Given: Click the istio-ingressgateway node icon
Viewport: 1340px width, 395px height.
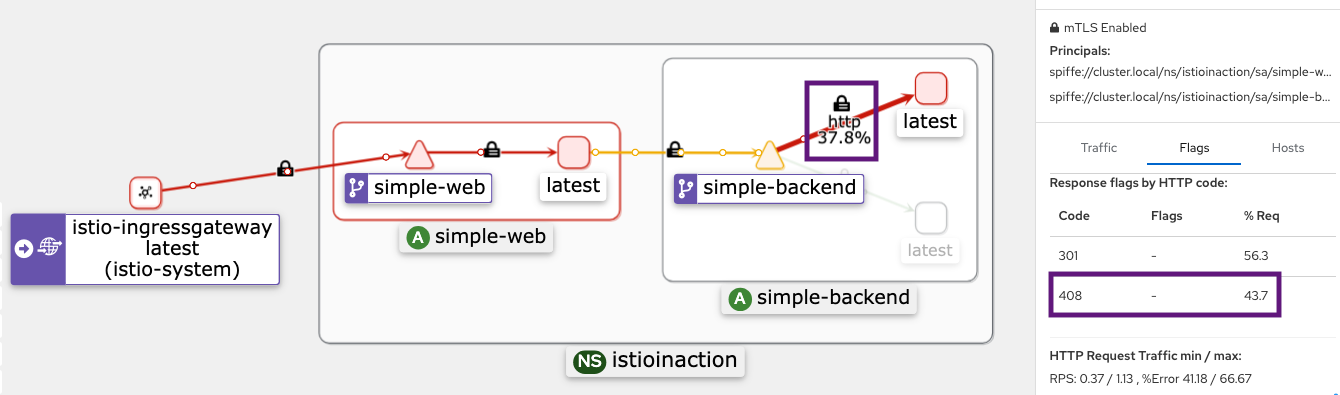Looking at the screenshot, I should click(x=145, y=192).
